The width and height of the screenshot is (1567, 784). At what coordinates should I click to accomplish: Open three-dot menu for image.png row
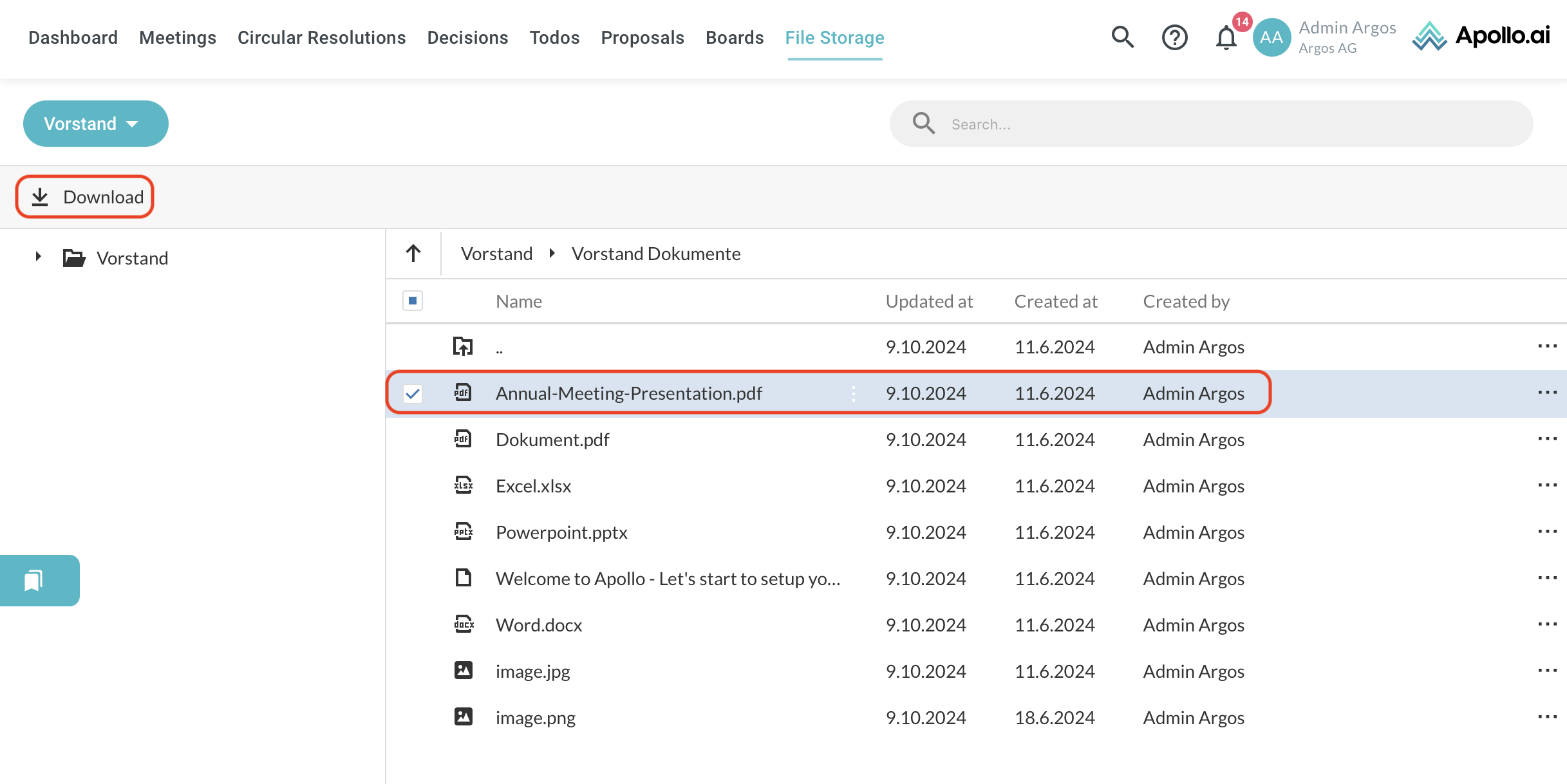(x=1546, y=717)
